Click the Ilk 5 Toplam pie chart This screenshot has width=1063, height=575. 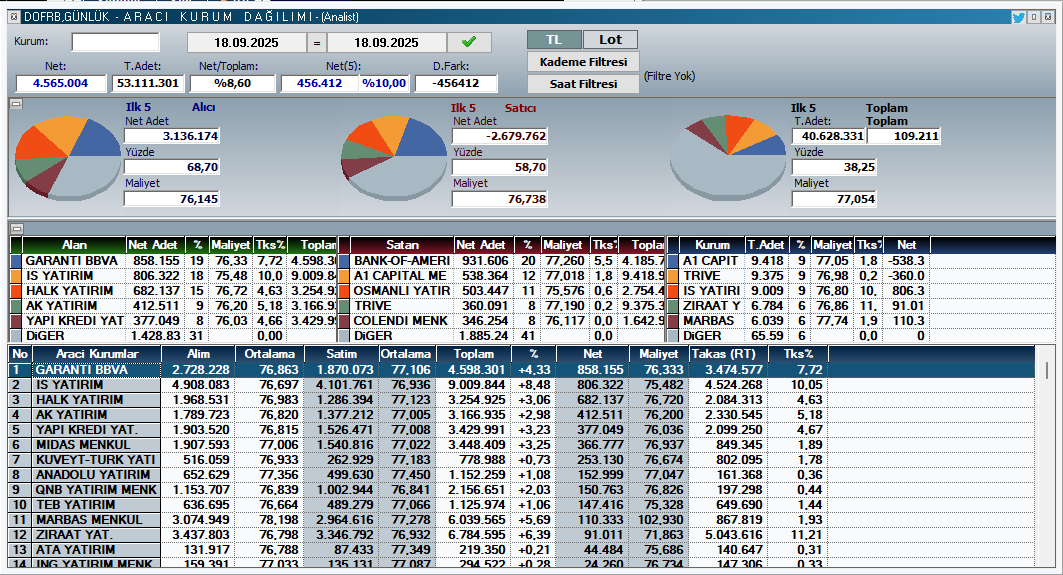[x=727, y=157]
